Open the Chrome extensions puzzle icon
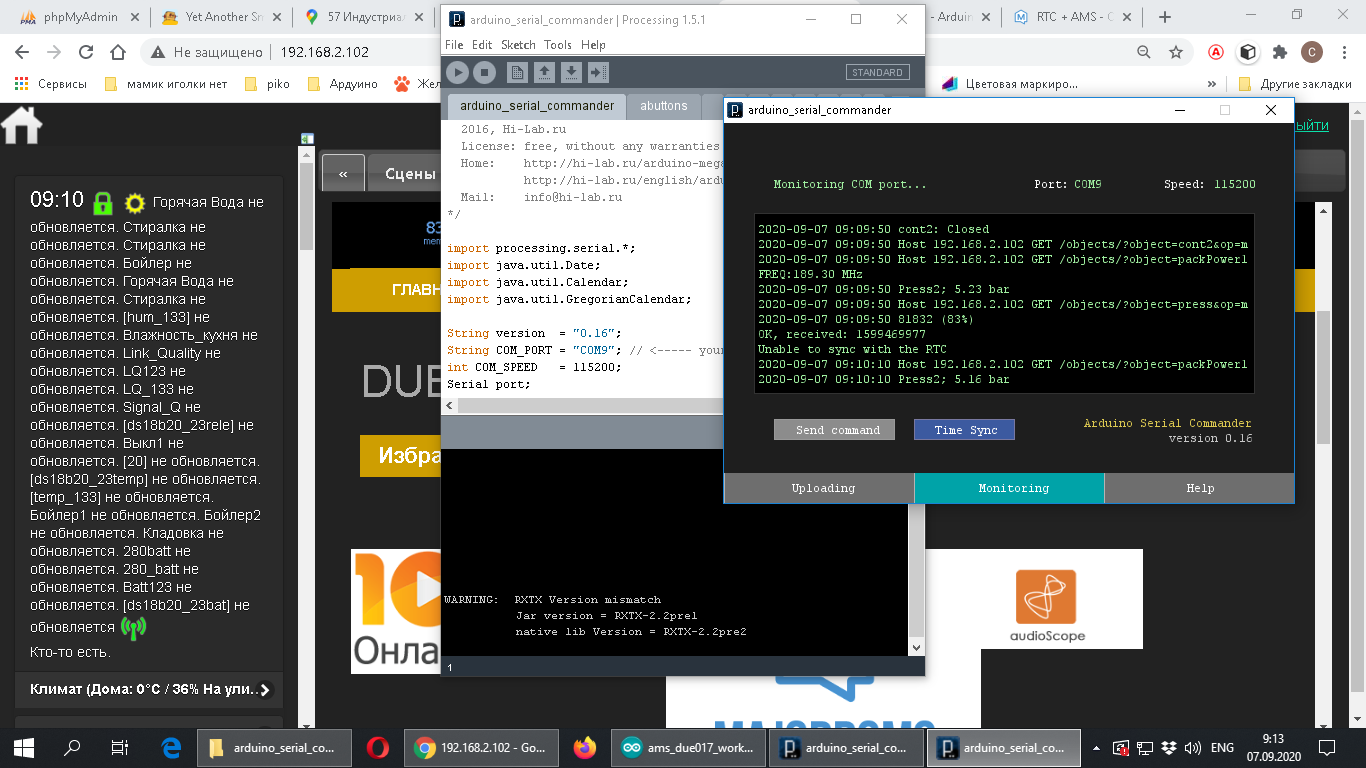1366x768 pixels. click(1279, 52)
